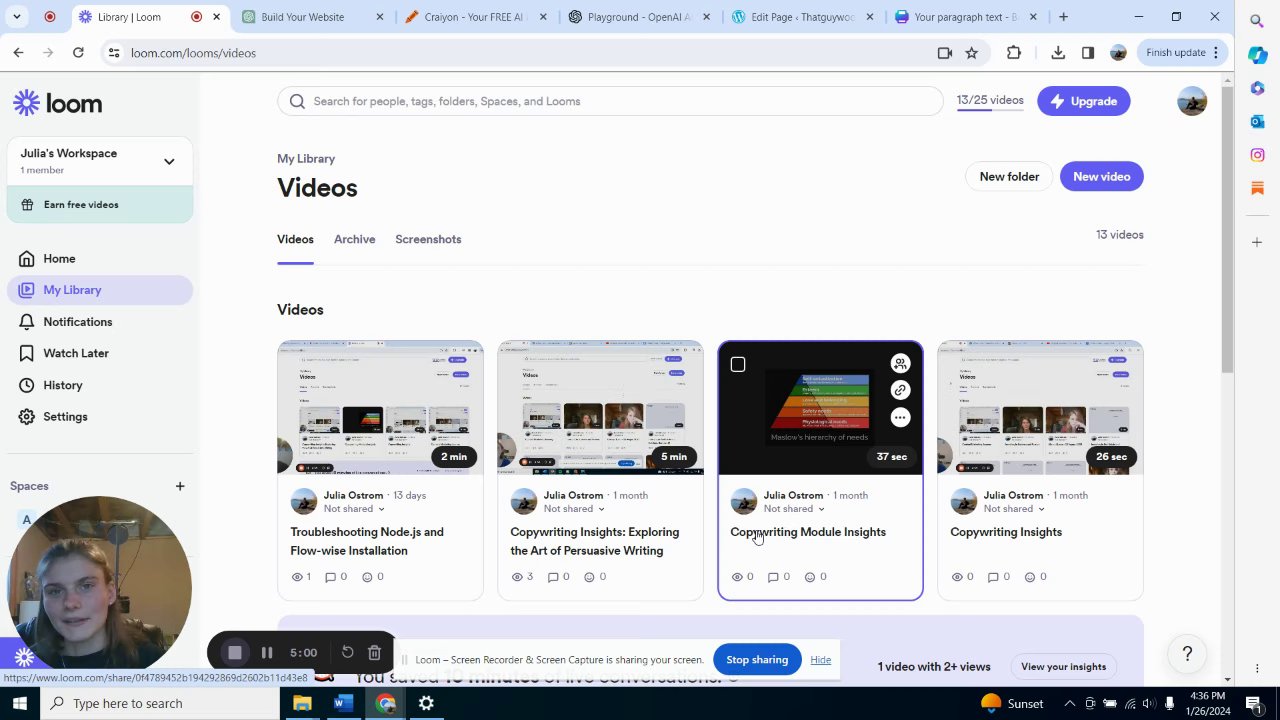Open the Copywriting Module Insights title
Viewport: 1280px width, 720px height.
pyautogui.click(x=808, y=532)
